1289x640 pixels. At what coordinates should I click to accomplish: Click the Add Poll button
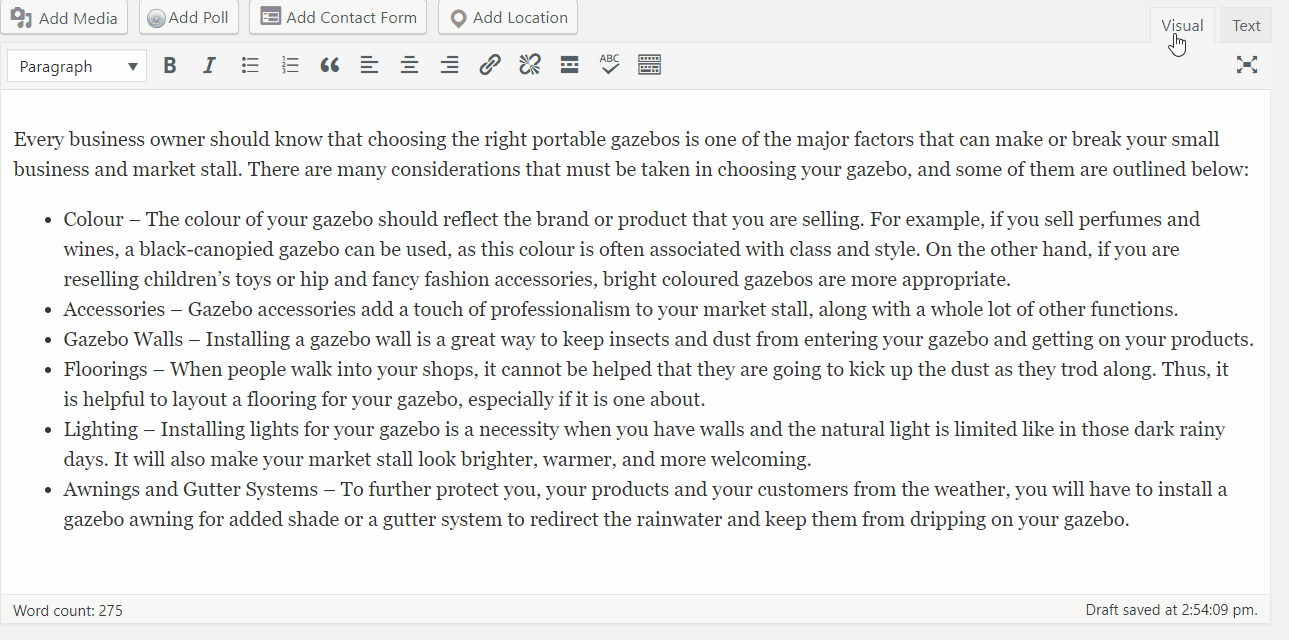click(189, 18)
